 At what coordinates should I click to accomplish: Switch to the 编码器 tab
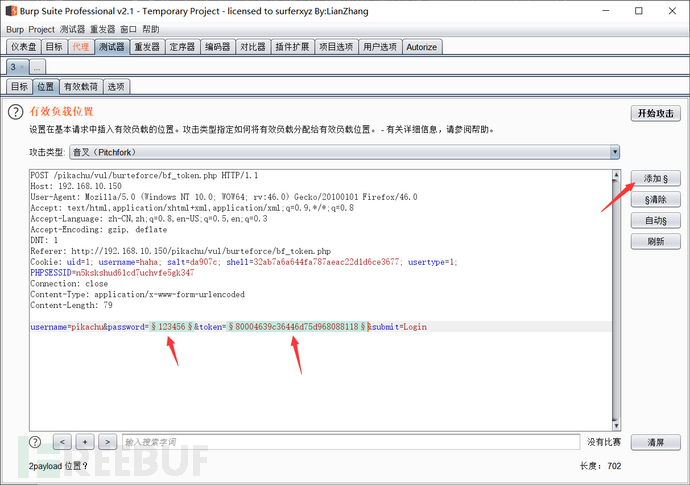217,47
